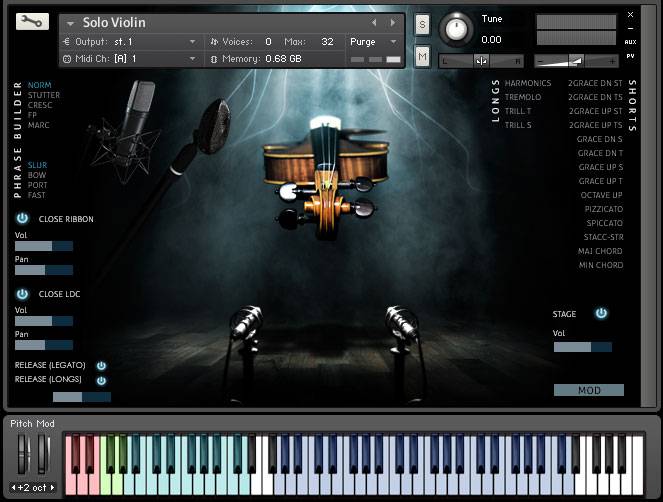Toggle Release (Legato) power button
Screen dimensions: 663x502
[x=101, y=366]
